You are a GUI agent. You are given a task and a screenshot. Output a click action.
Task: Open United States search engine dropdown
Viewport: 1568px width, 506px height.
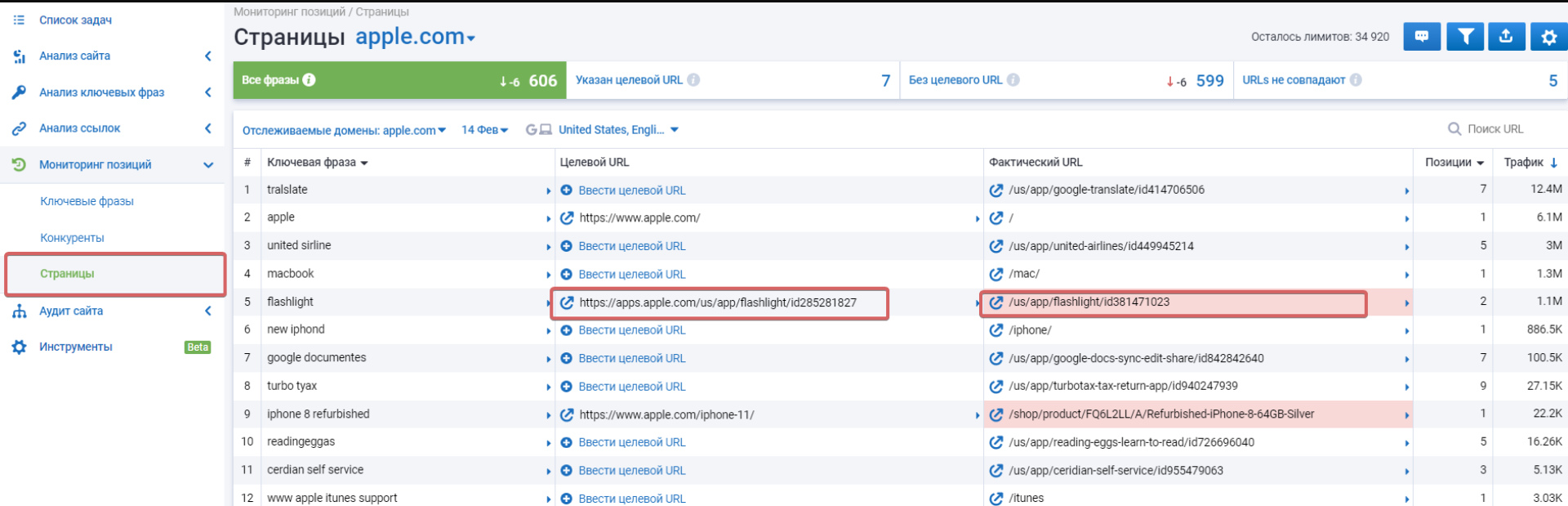617,130
